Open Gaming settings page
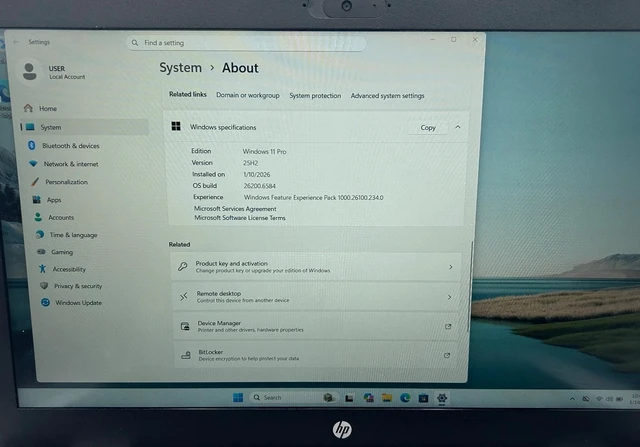Image resolution: width=640 pixels, height=447 pixels. (62, 252)
